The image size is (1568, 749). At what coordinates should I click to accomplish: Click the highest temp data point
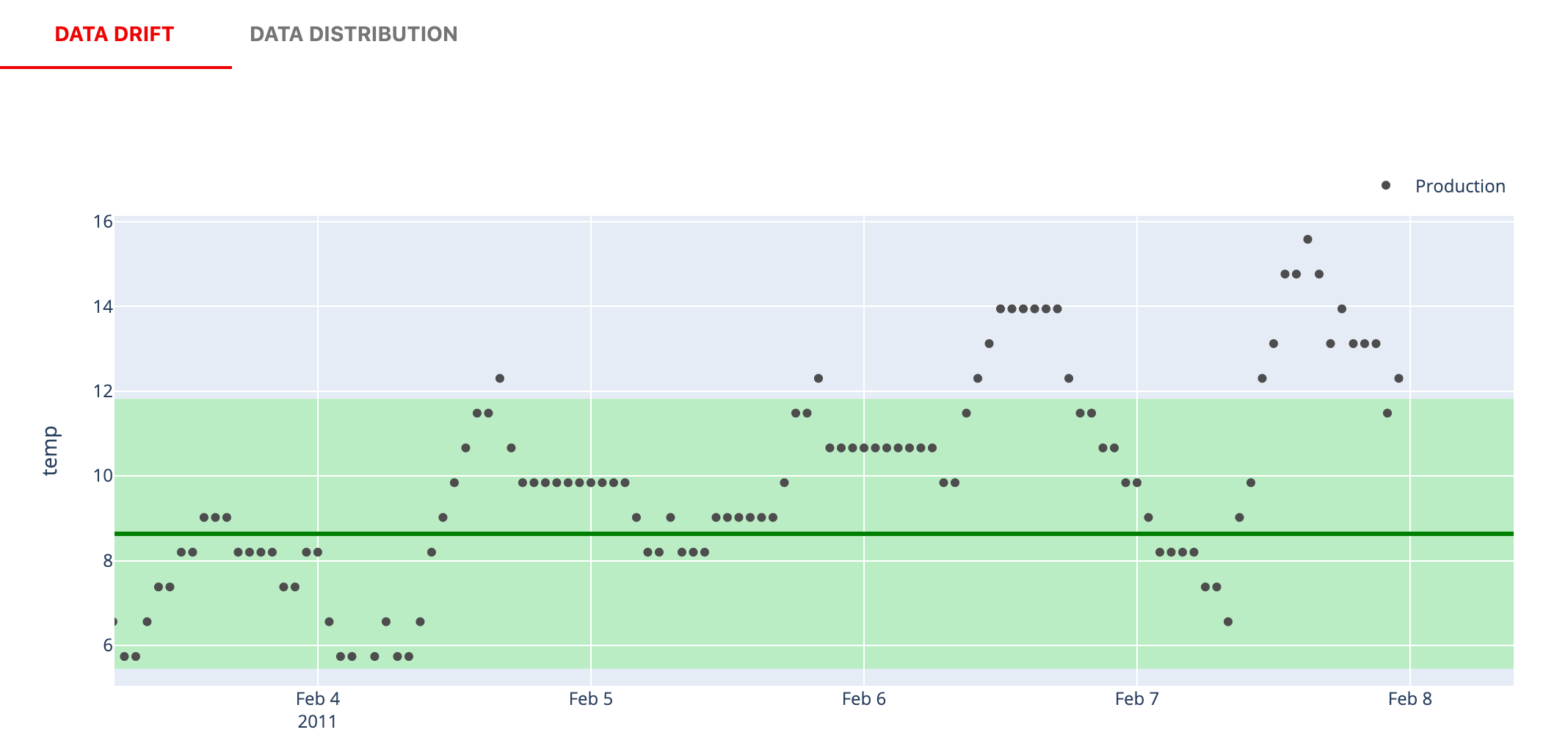tap(1307, 239)
